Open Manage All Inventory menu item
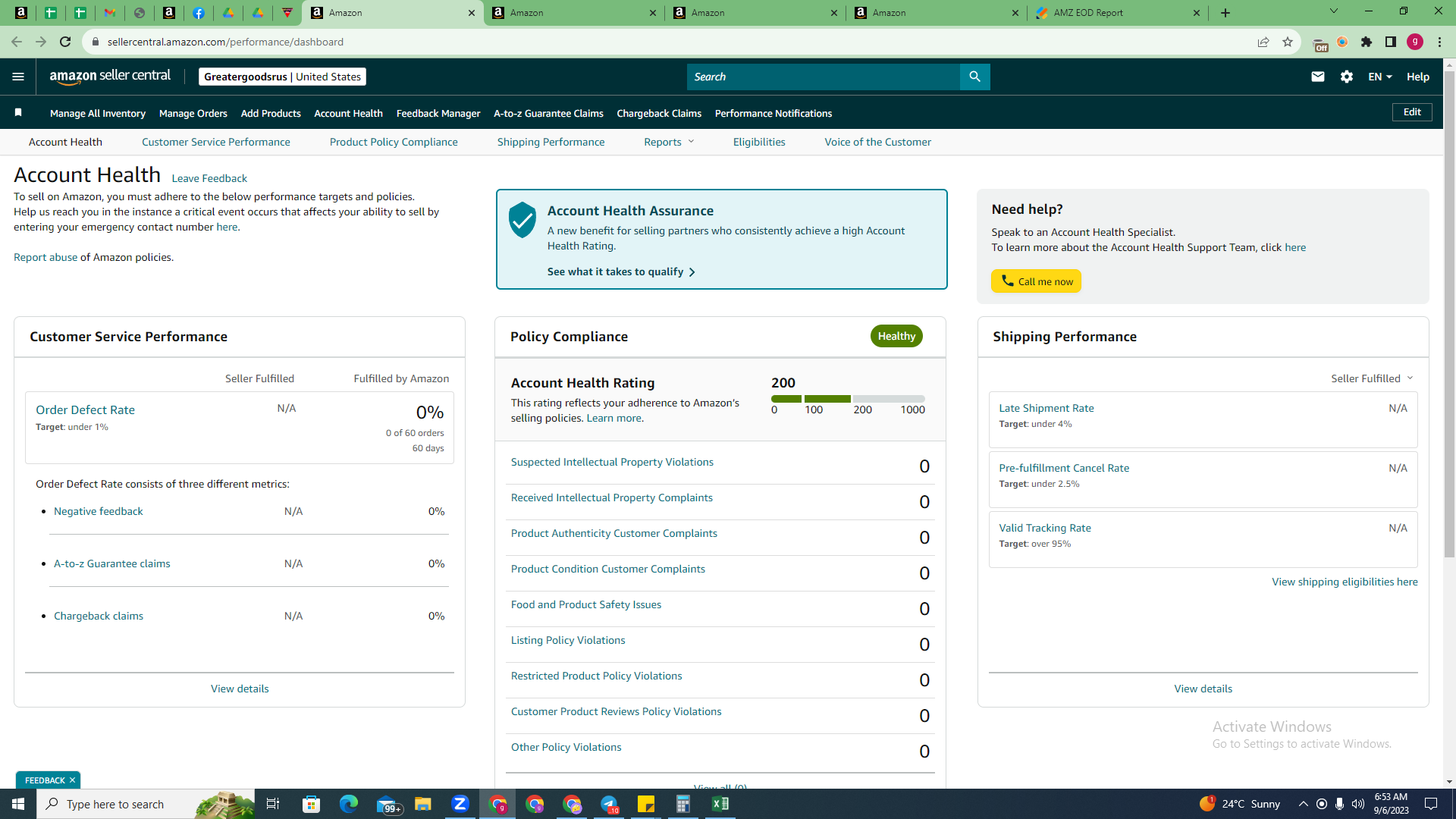The image size is (1456, 819). (x=98, y=113)
